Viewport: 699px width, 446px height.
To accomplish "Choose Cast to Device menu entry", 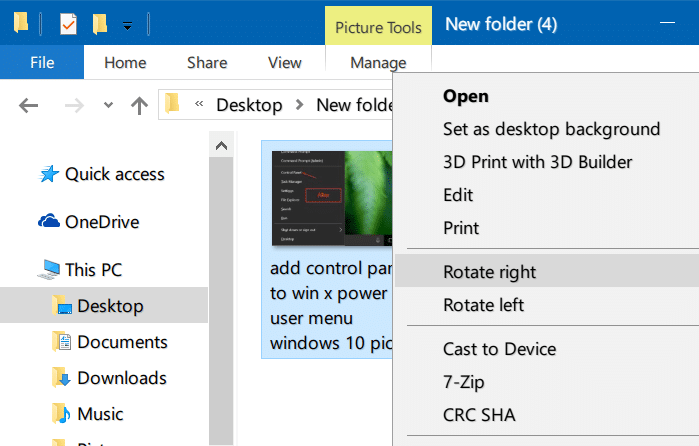I will click(x=499, y=349).
